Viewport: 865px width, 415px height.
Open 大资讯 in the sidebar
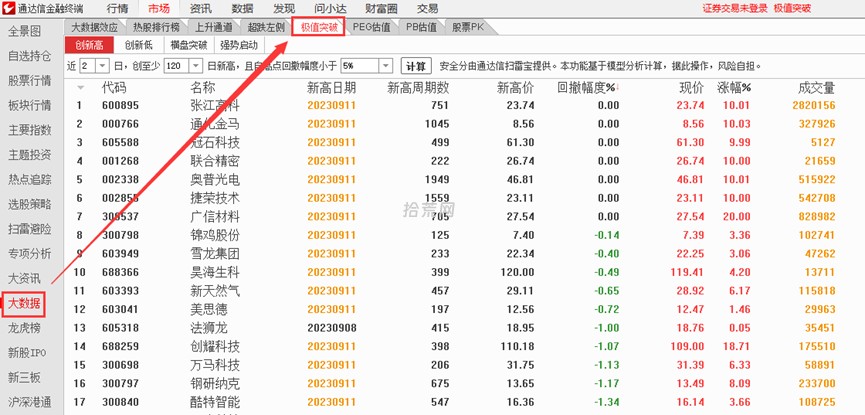click(x=24, y=278)
